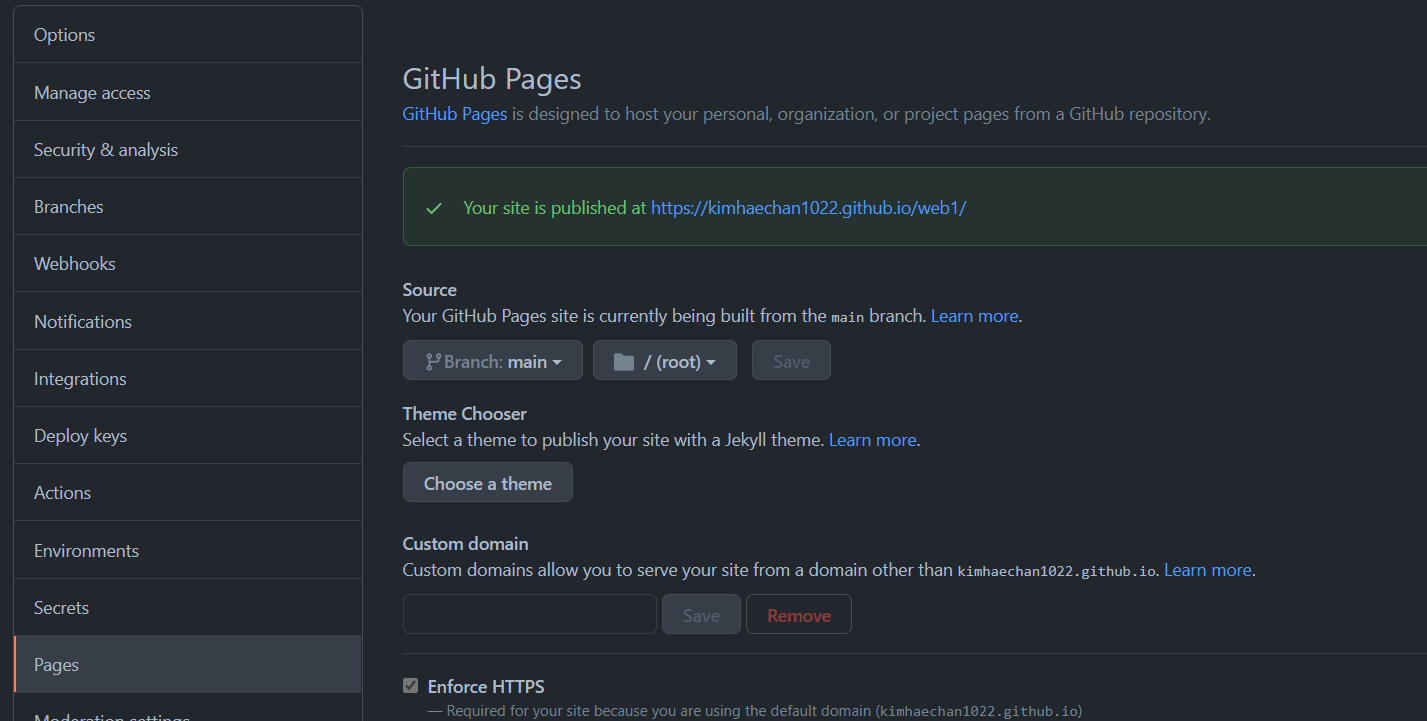Click Learn more link under Source

[974, 316]
